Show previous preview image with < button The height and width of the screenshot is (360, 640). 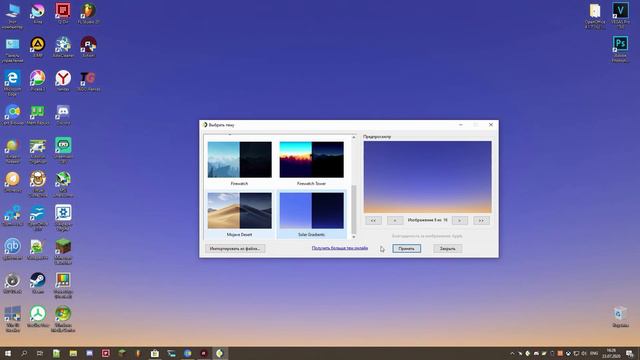tap(395, 220)
